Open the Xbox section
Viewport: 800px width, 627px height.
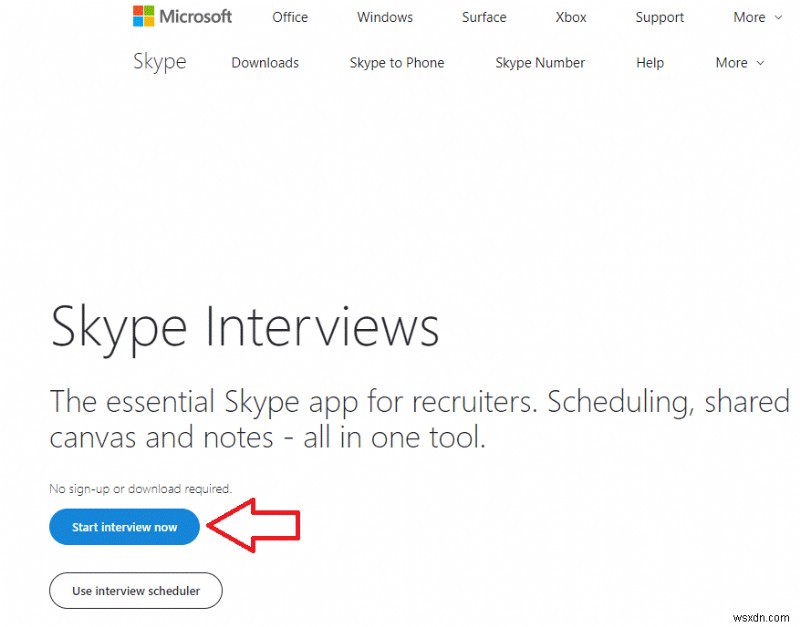(x=570, y=17)
